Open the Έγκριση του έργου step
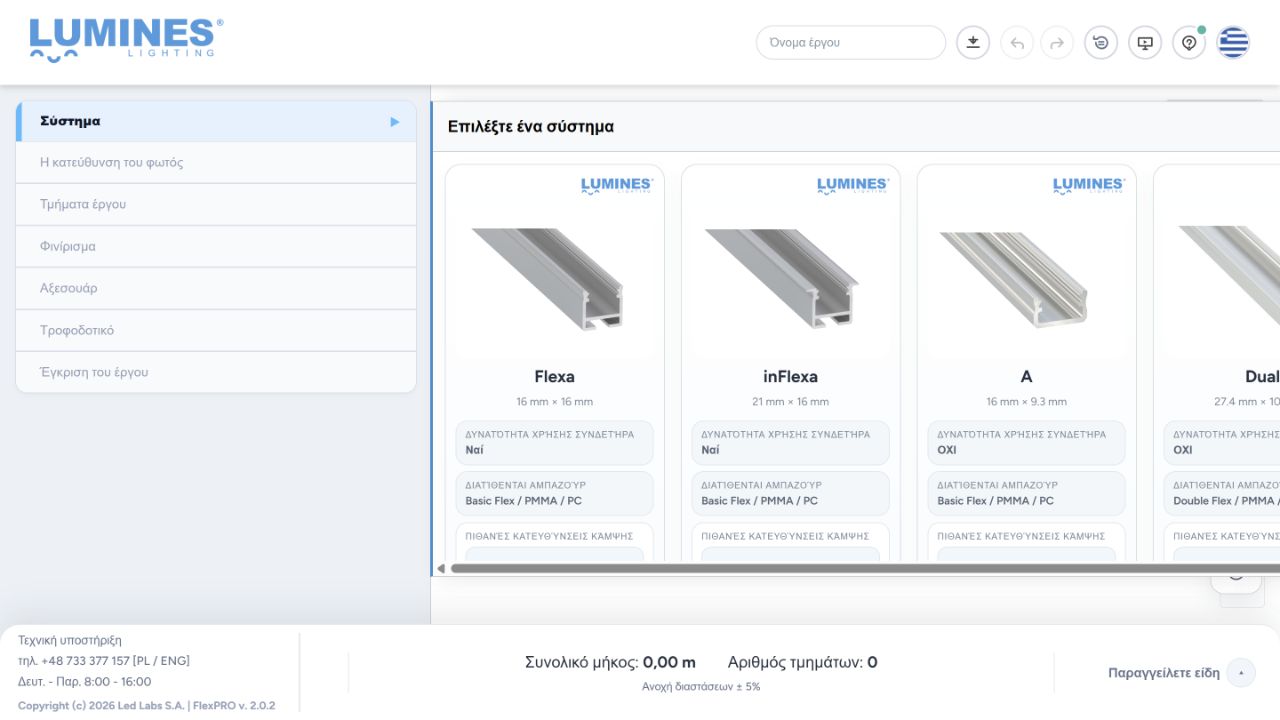Image resolution: width=1280 pixels, height=720 pixels. (x=216, y=372)
